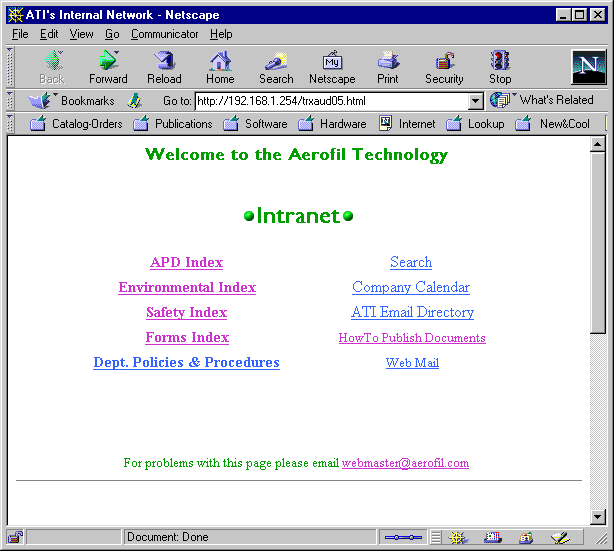Click inside the Go to URL field

point(330,101)
